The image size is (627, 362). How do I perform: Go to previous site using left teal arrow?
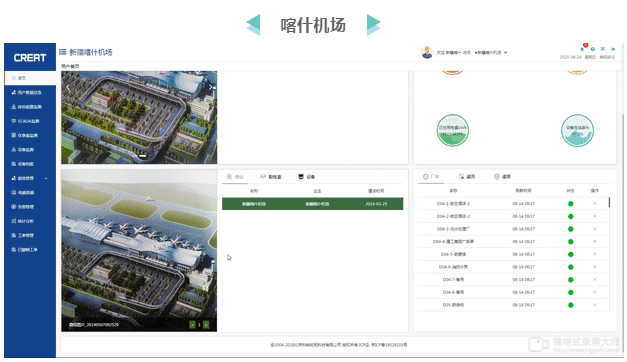click(254, 25)
